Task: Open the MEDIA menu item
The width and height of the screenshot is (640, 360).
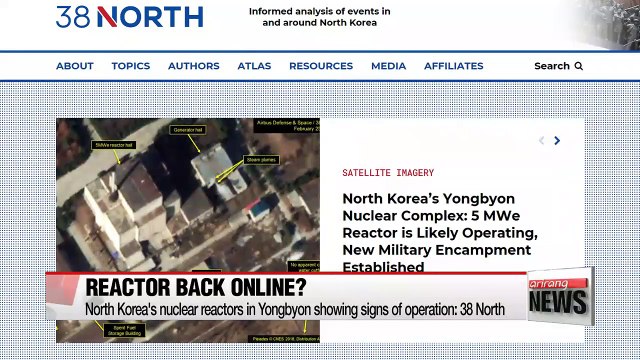Action: (389, 66)
